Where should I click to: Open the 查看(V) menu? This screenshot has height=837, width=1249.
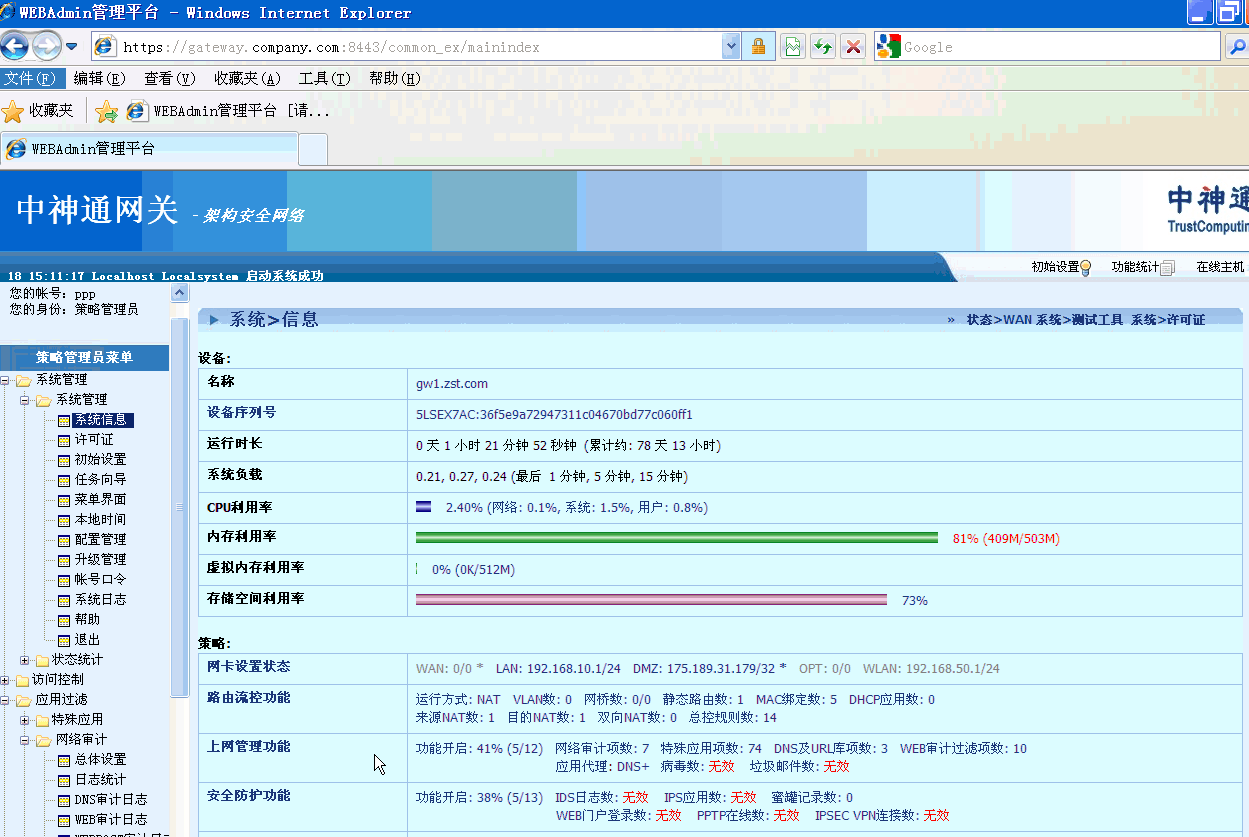[169, 79]
